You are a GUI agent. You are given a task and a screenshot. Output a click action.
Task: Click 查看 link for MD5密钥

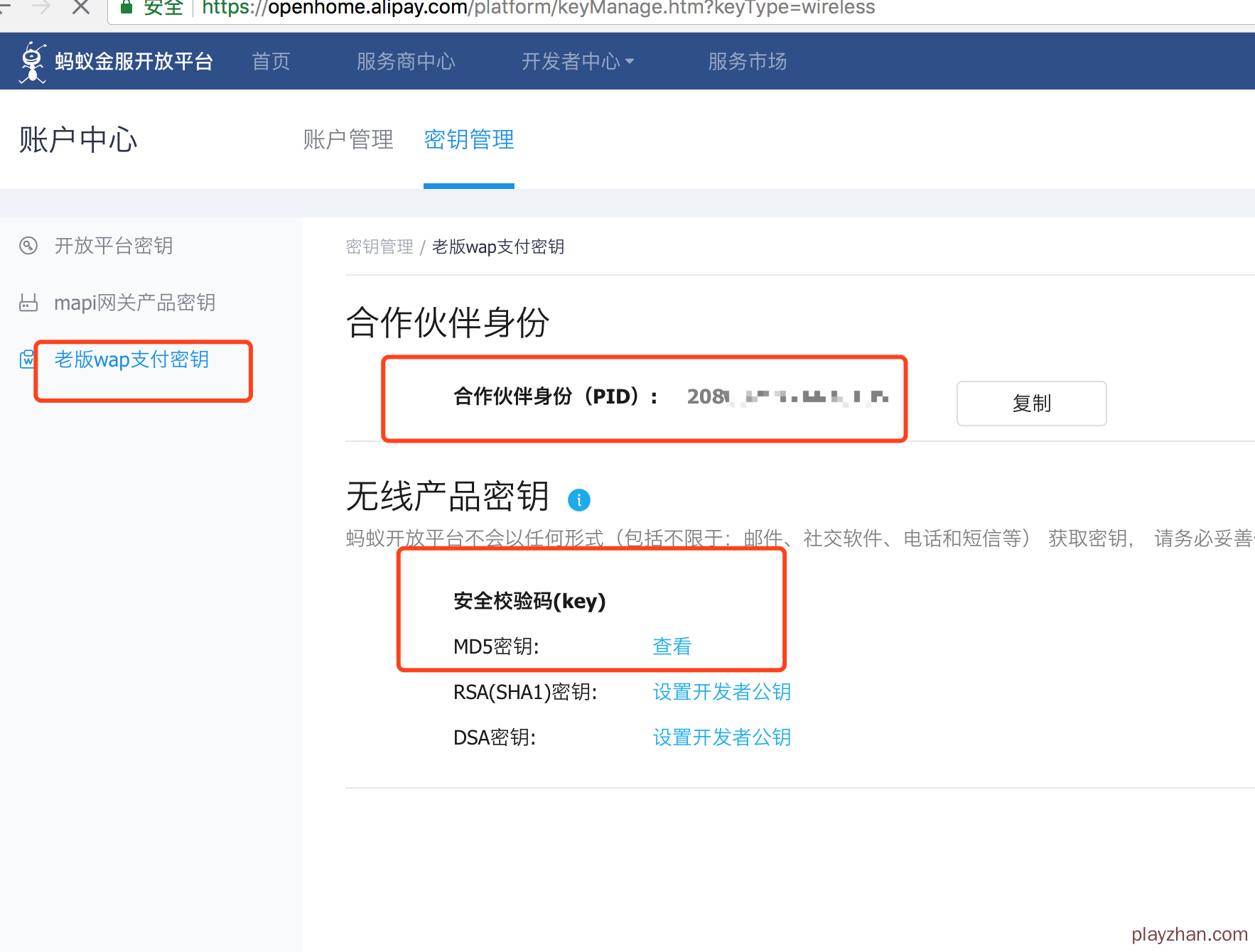672,647
